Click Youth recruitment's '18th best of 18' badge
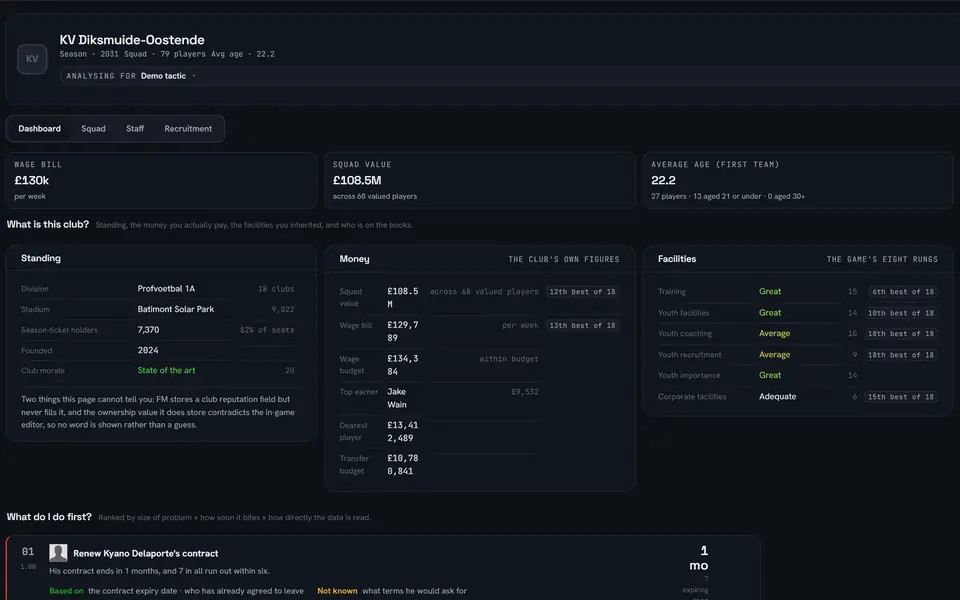 coord(901,355)
